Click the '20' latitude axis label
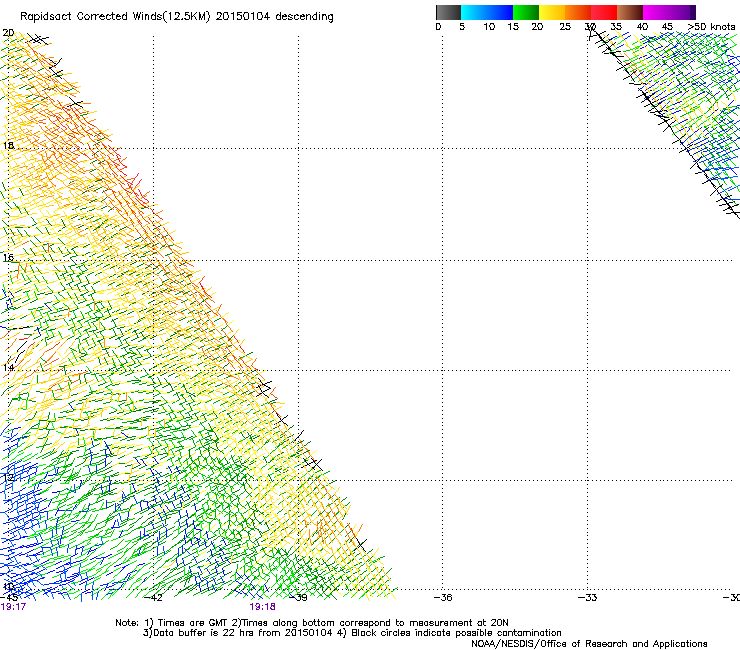The height and width of the screenshot is (650, 740). [8, 33]
